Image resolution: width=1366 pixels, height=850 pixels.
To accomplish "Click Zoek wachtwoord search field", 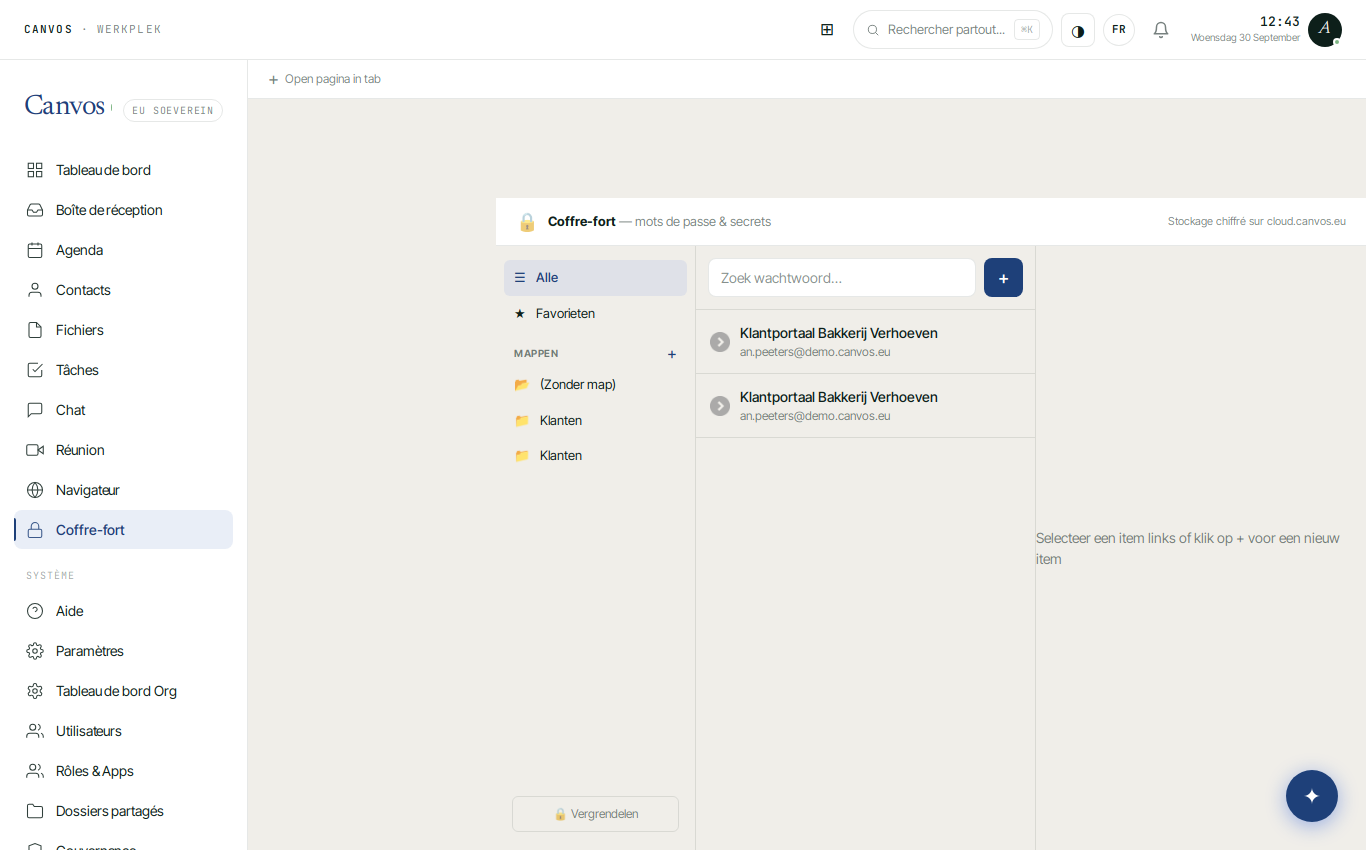I will [x=842, y=278].
